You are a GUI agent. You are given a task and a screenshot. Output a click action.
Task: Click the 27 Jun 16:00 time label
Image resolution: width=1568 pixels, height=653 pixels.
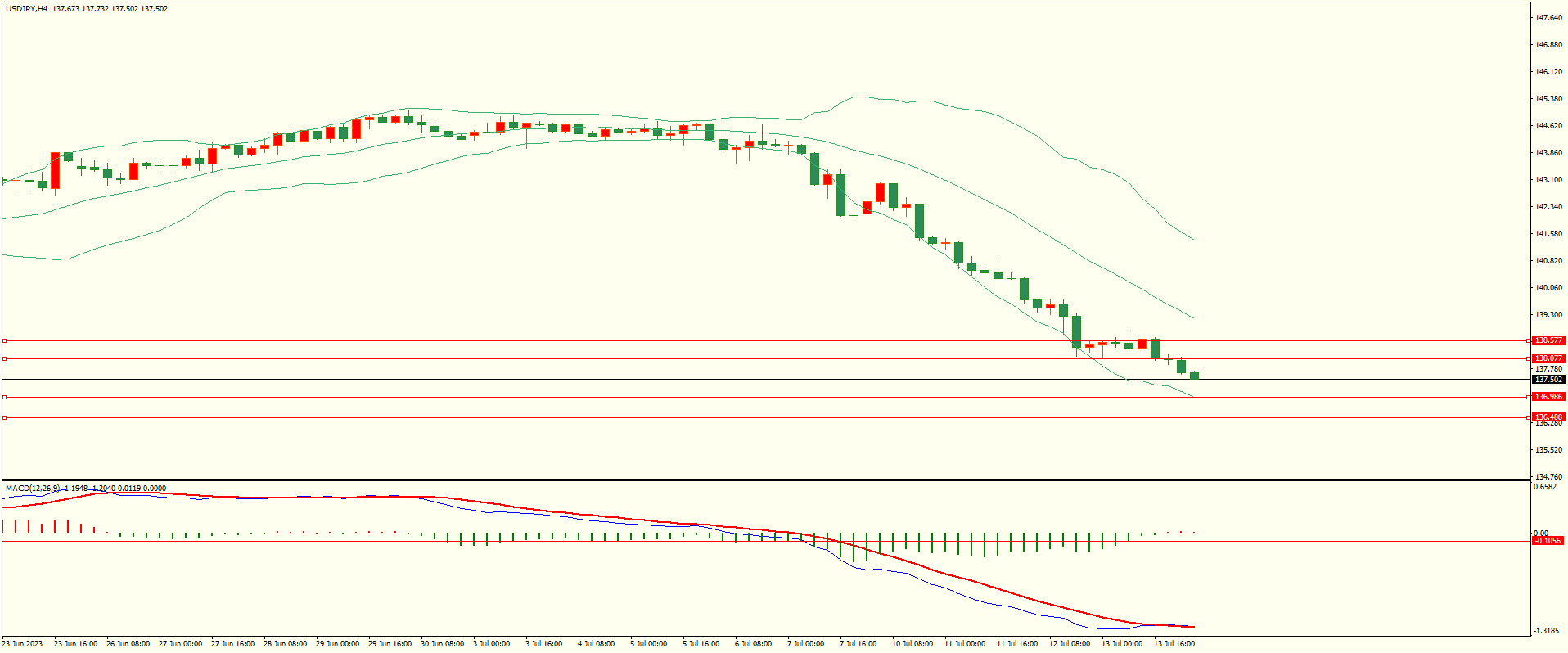[x=232, y=644]
